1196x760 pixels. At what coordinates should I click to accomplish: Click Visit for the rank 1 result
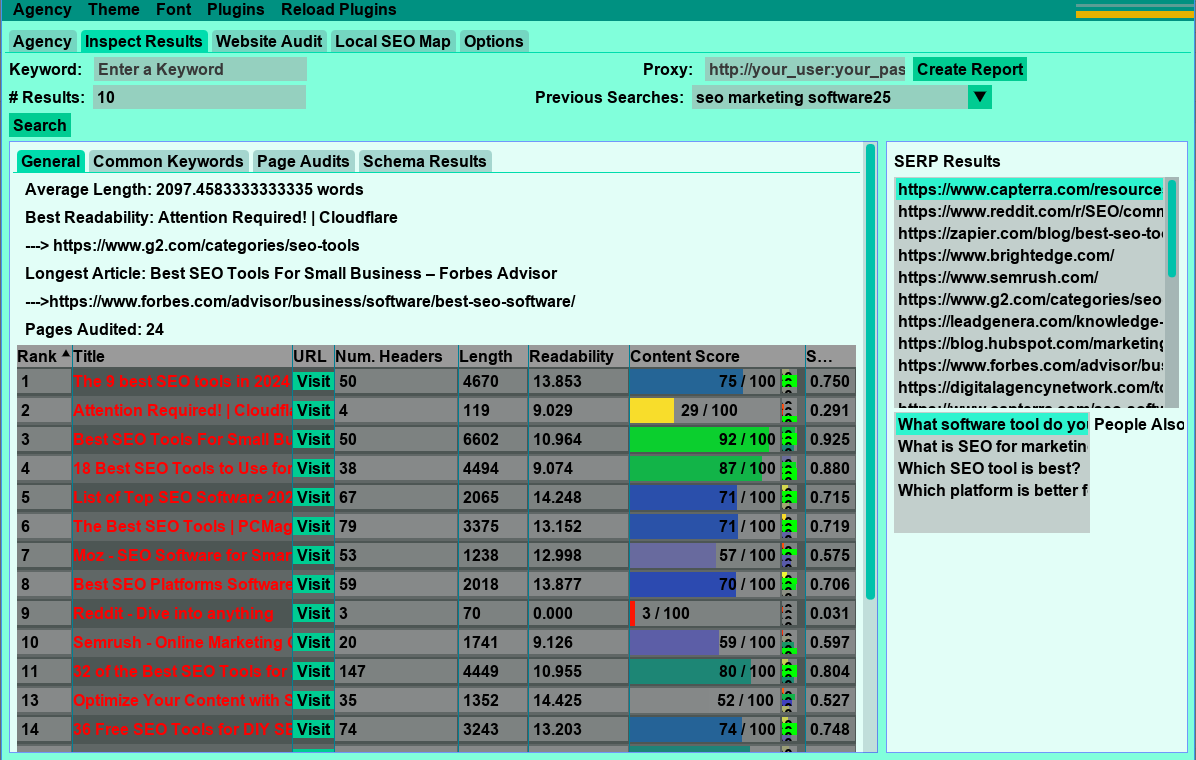tap(313, 382)
